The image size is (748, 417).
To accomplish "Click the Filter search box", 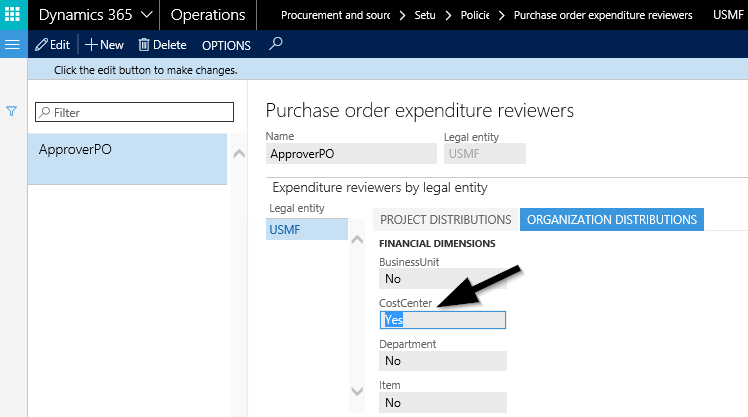I will click(x=134, y=113).
